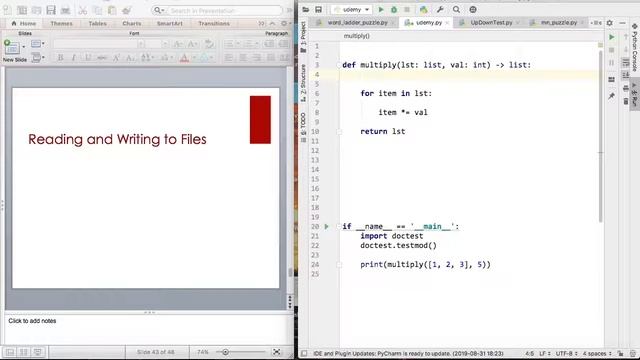This screenshot has height=360, width=640.
Task: Toggle Italic formatting in PowerPoint ribbon
Action: (74, 58)
